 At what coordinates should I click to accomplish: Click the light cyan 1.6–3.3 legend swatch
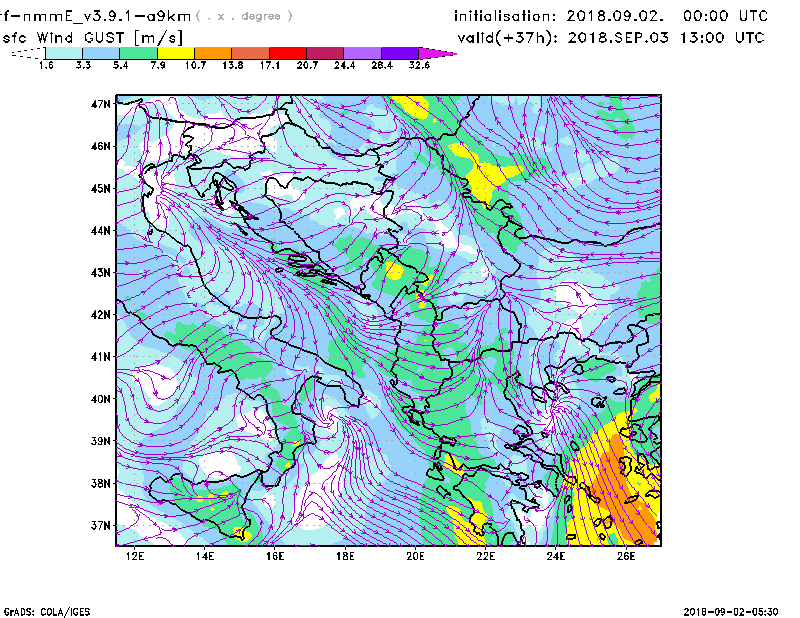click(64, 53)
